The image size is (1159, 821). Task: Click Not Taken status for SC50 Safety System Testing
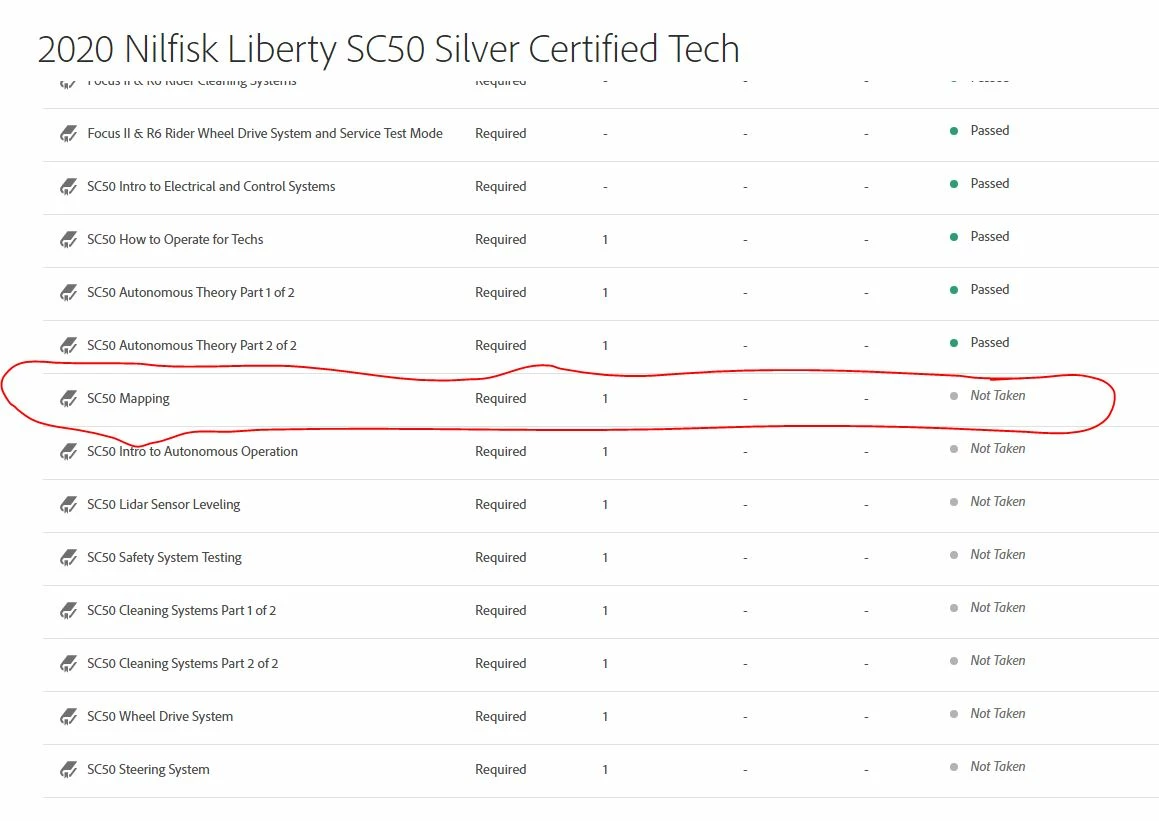(x=997, y=554)
